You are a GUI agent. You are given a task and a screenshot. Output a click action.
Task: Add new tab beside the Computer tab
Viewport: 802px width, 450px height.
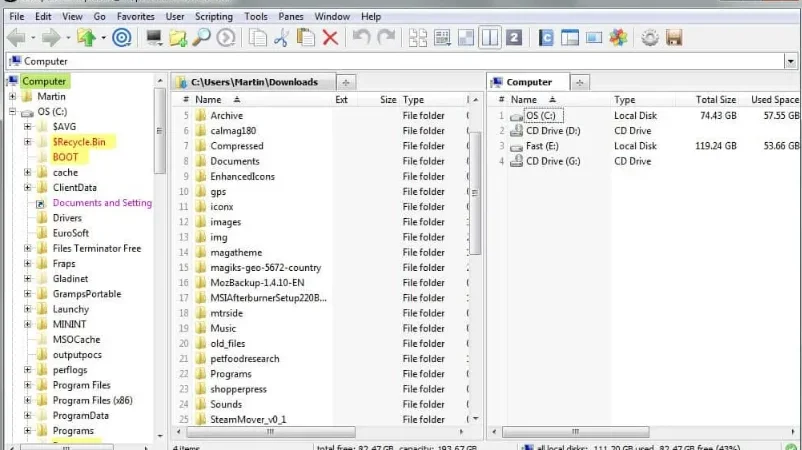[x=580, y=82]
